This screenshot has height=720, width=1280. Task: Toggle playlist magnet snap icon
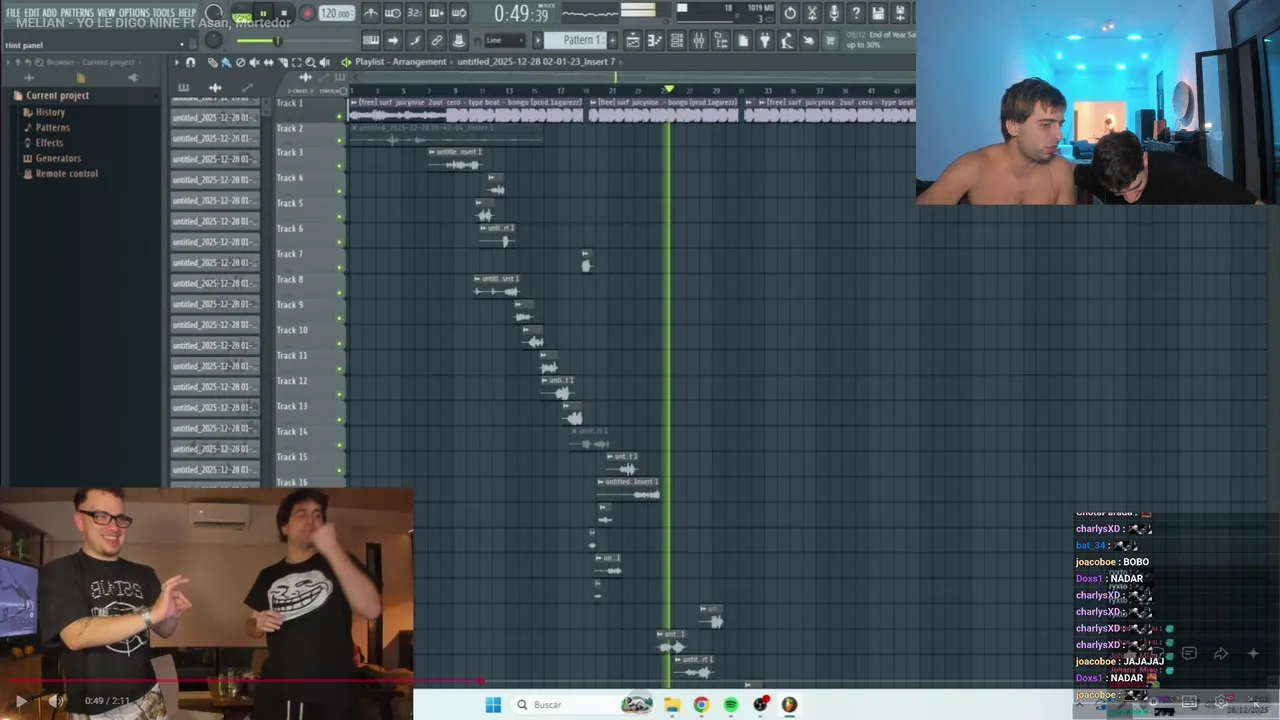(191, 62)
